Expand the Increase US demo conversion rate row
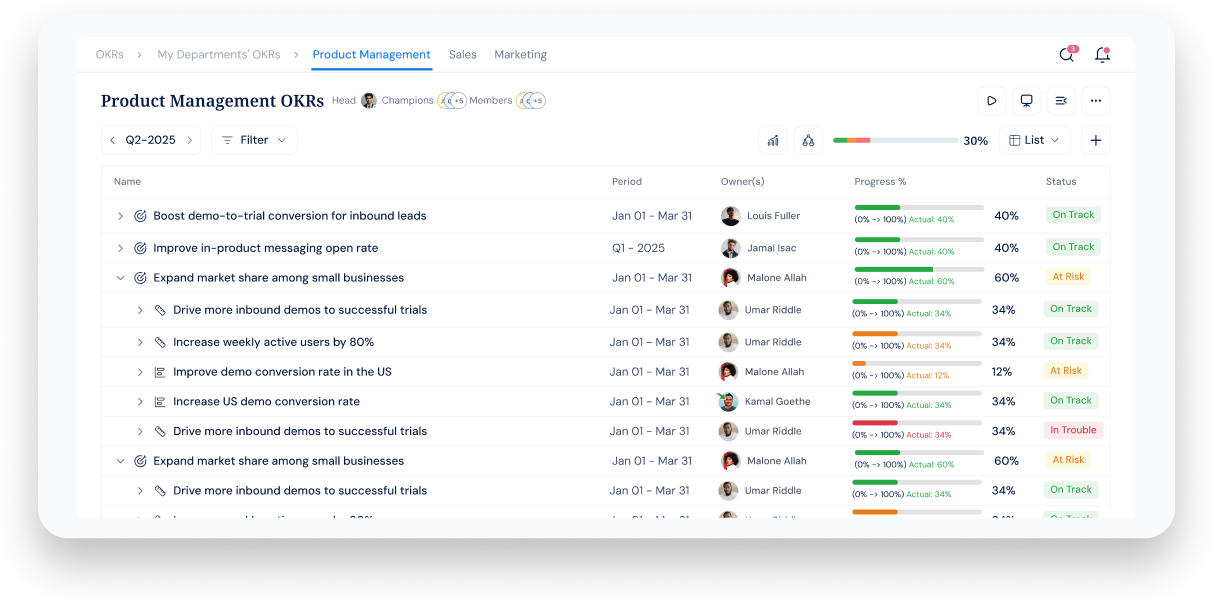The width and height of the screenshot is (1213, 602). click(x=140, y=402)
